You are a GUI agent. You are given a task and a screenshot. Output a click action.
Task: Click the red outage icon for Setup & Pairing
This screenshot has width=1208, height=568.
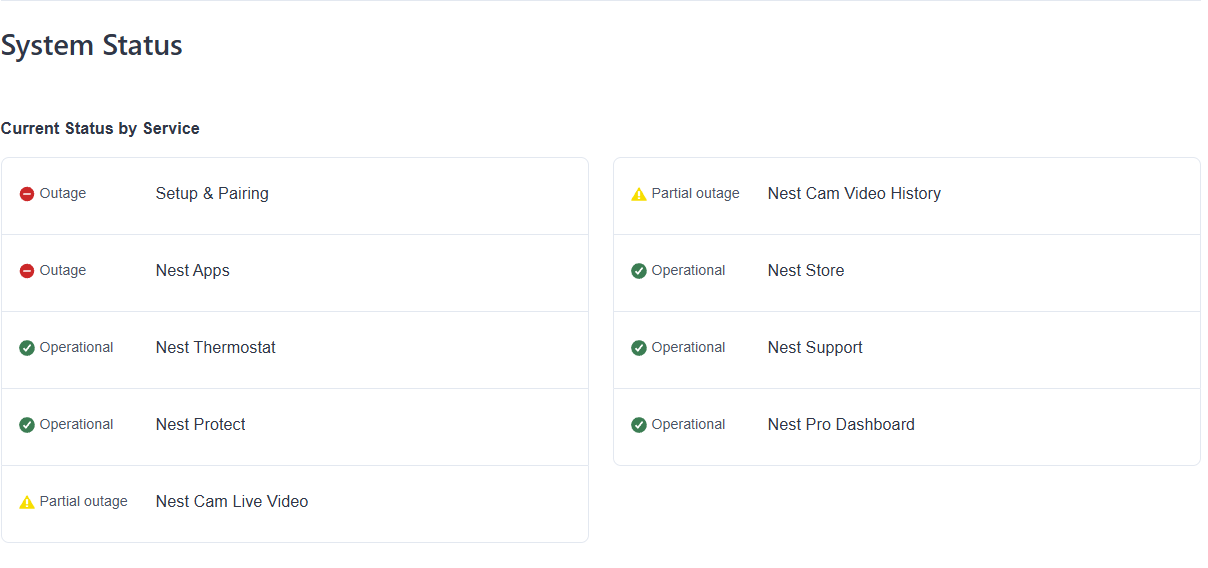coord(27,194)
